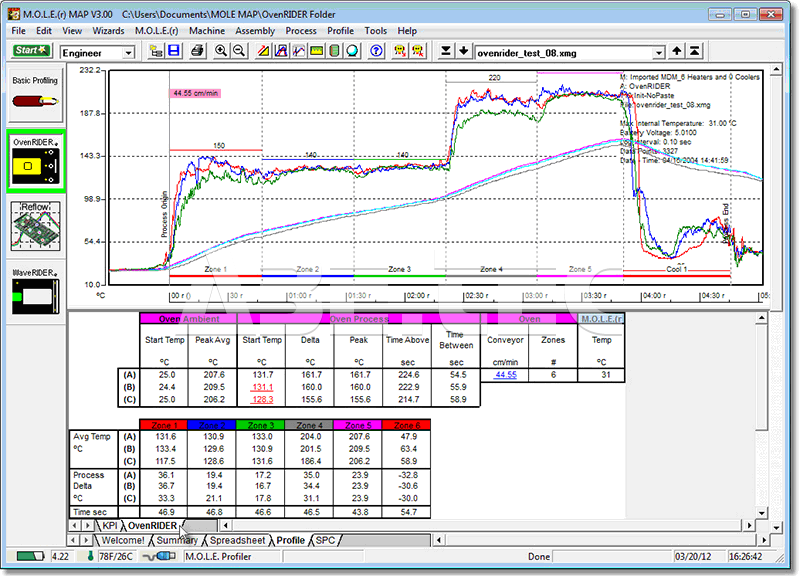The image size is (800, 578).
Task: Switch to the Spreadsheet tab
Action: tap(237, 540)
